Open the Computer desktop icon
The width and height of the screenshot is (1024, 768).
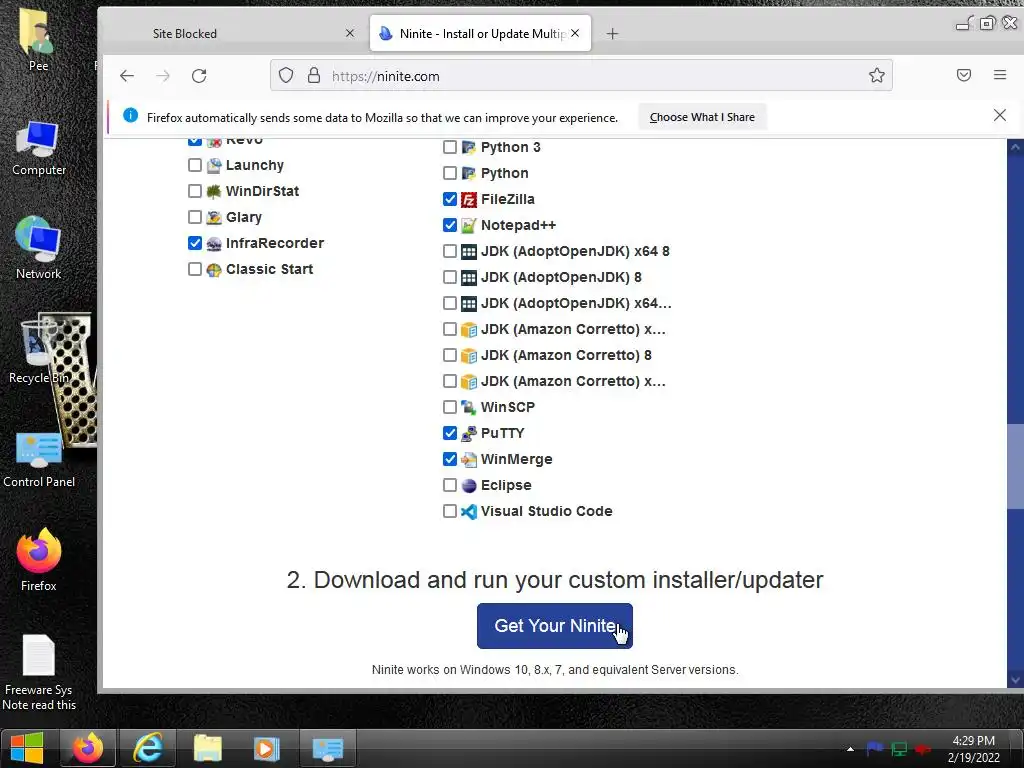click(x=39, y=149)
